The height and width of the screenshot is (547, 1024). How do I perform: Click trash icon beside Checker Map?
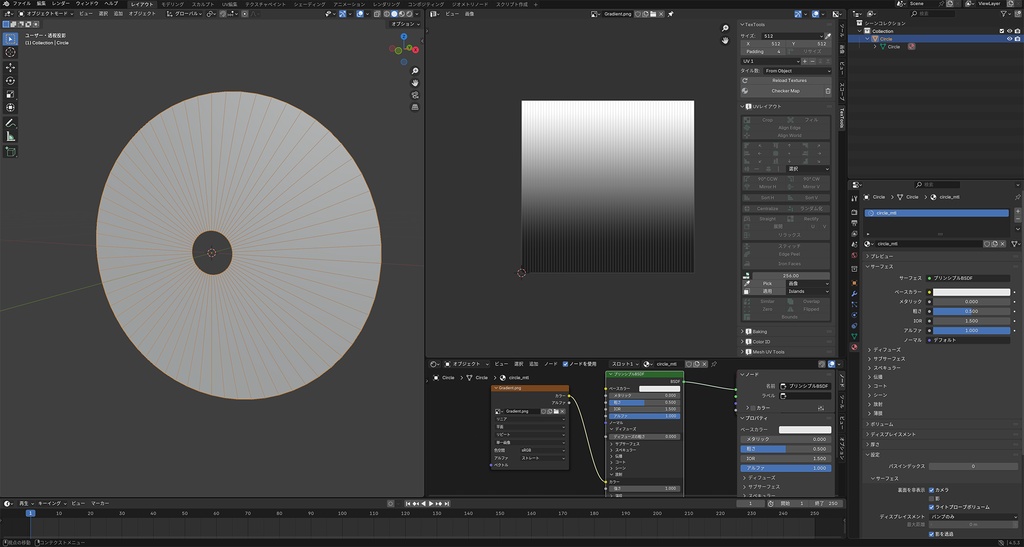(828, 91)
